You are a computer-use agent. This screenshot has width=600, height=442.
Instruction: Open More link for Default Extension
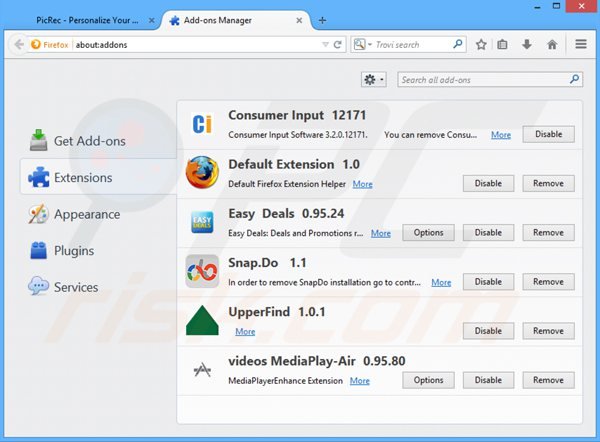(362, 184)
